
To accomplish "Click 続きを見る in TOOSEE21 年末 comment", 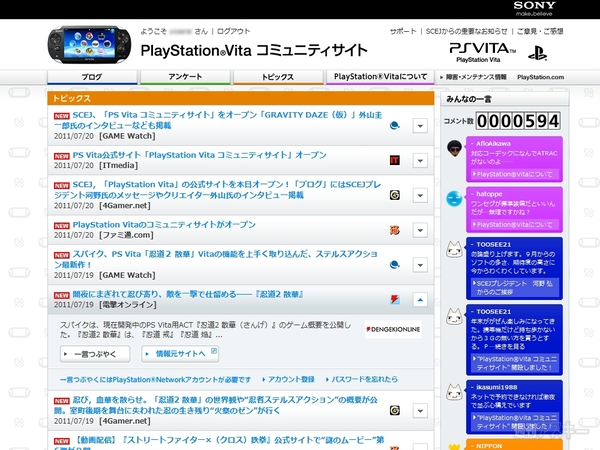I will click(x=511, y=347).
